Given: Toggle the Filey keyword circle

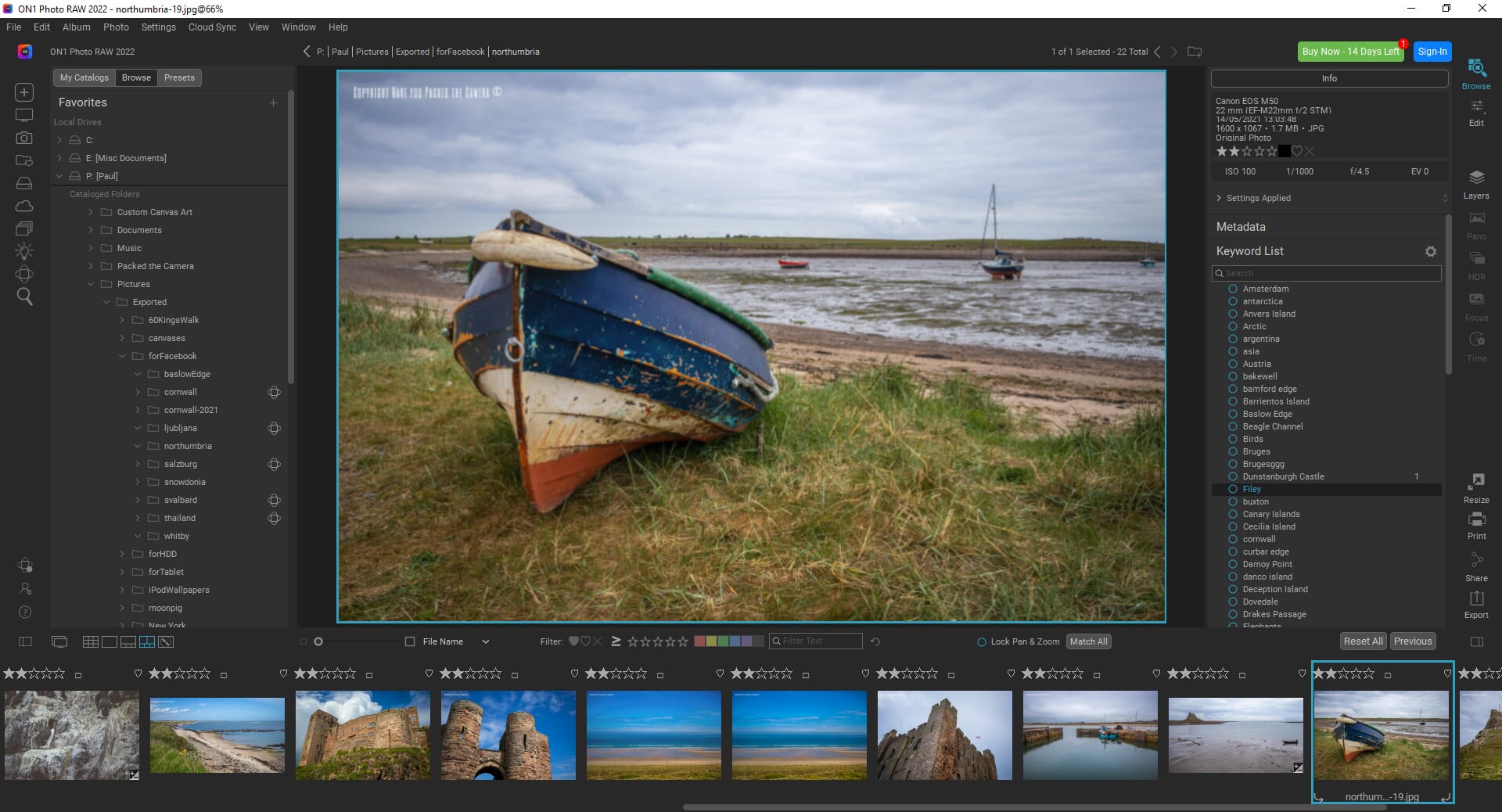Looking at the screenshot, I should click(x=1233, y=489).
